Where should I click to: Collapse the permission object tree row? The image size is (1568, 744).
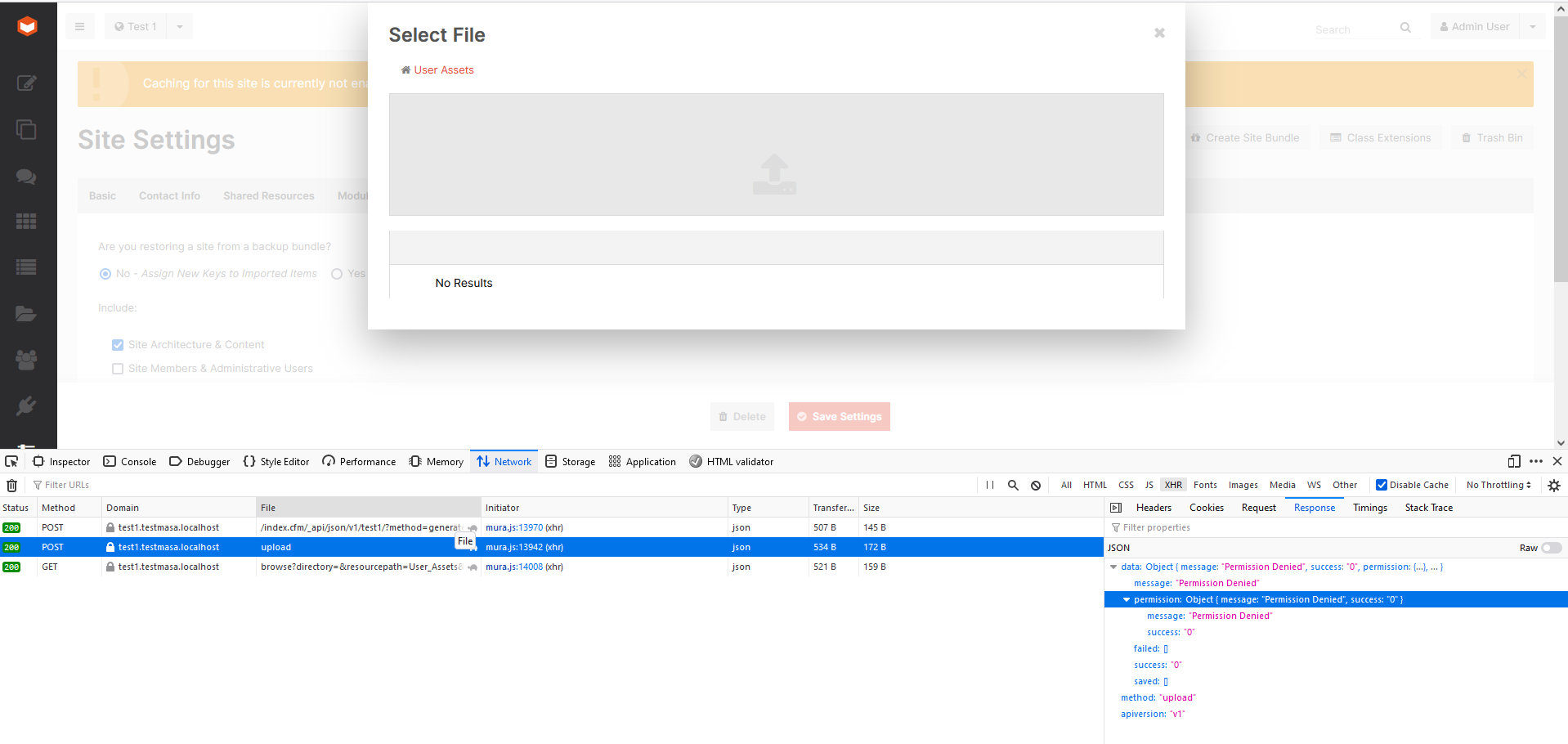(1127, 599)
